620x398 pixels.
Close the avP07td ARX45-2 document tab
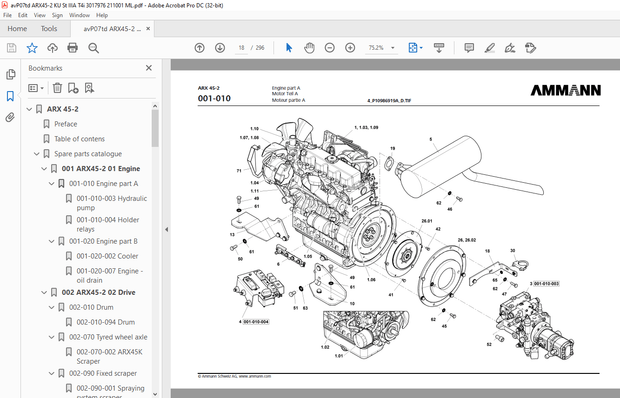coord(148,28)
